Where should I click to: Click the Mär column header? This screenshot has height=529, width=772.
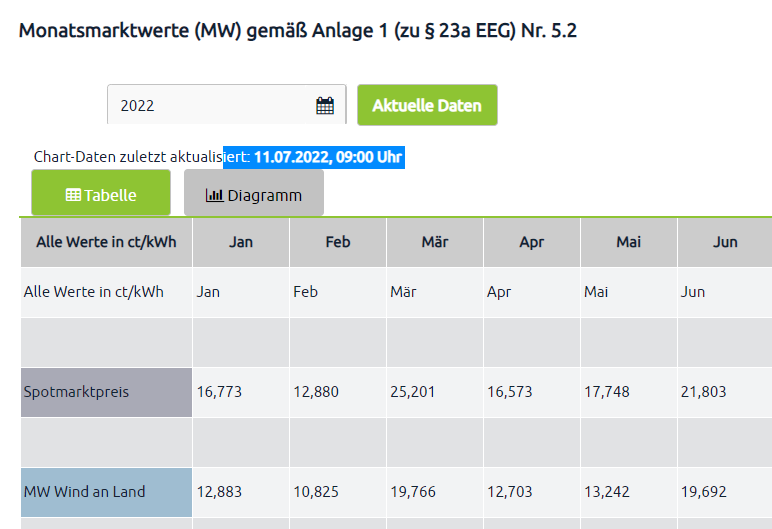pos(435,242)
